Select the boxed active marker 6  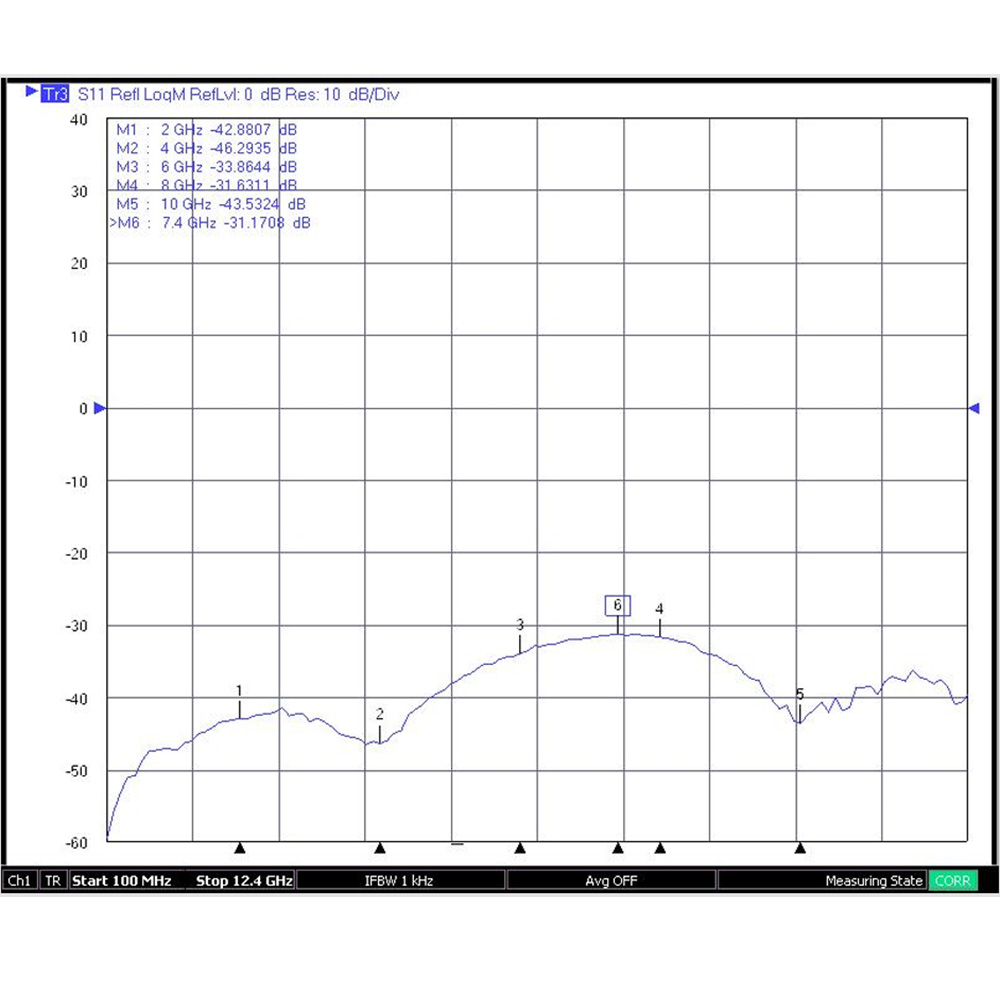pos(617,605)
